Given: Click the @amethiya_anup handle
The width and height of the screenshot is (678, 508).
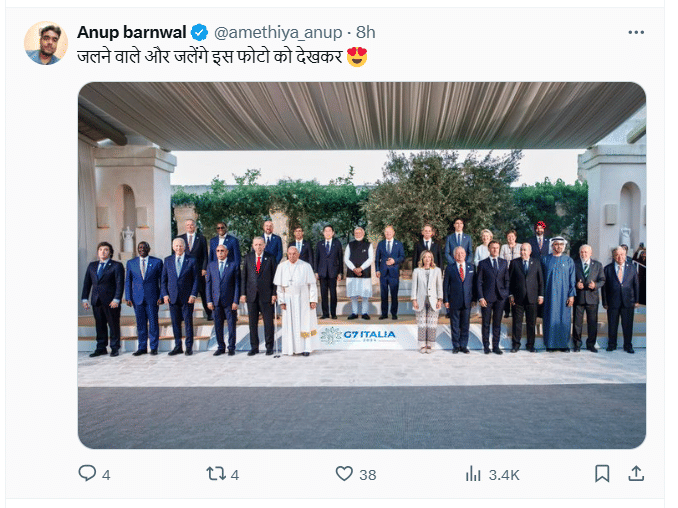Looking at the screenshot, I should 276,33.
